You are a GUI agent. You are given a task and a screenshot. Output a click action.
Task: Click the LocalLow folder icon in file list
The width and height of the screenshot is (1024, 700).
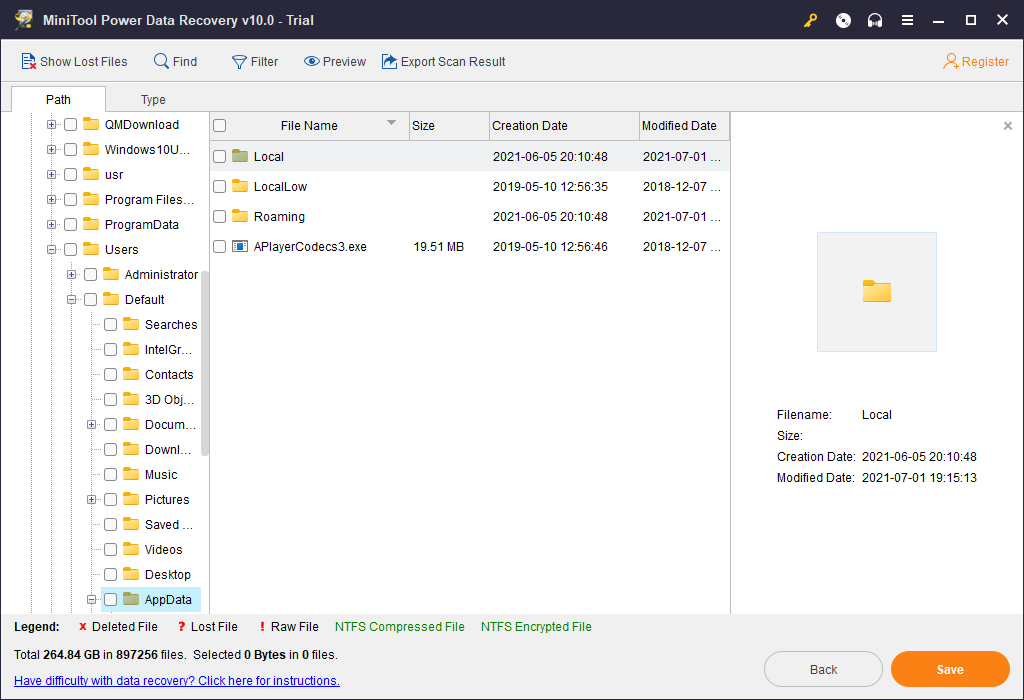240,186
